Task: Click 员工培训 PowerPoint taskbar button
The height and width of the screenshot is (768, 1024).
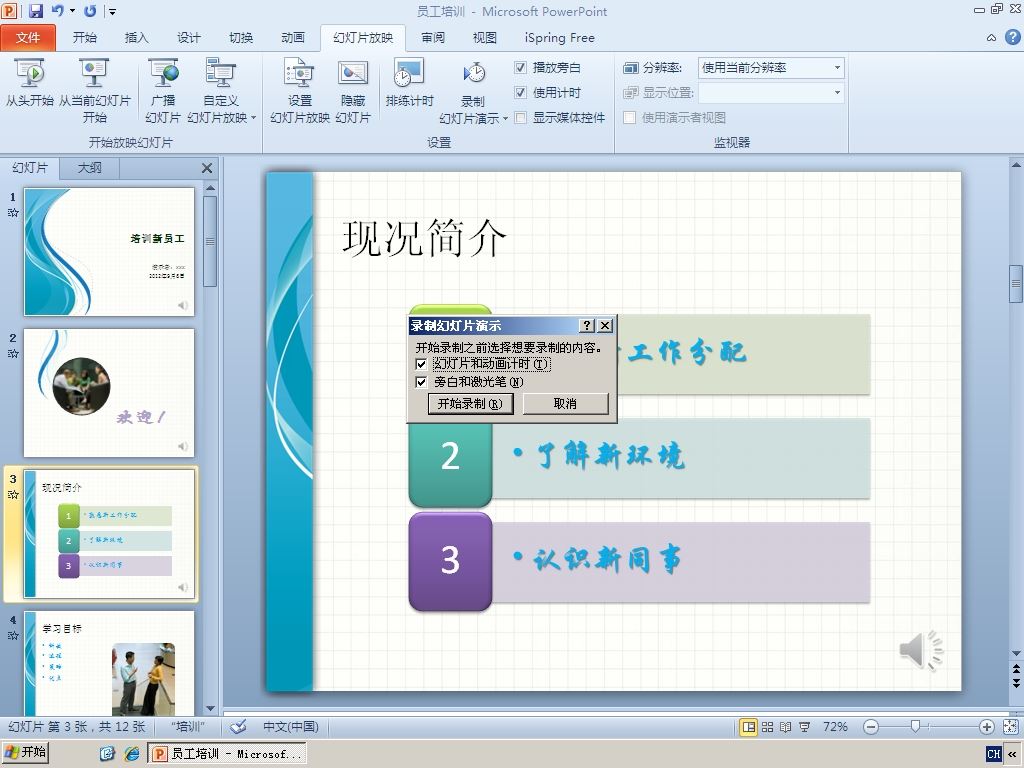Action: pos(227,754)
